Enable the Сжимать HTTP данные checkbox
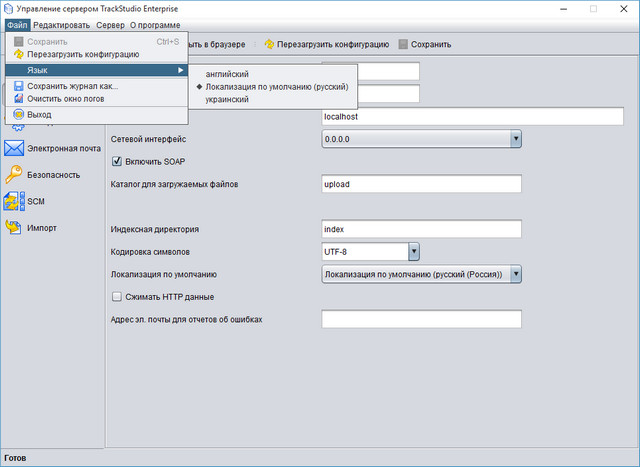Screen dimensions: 640x467 pos(117,297)
